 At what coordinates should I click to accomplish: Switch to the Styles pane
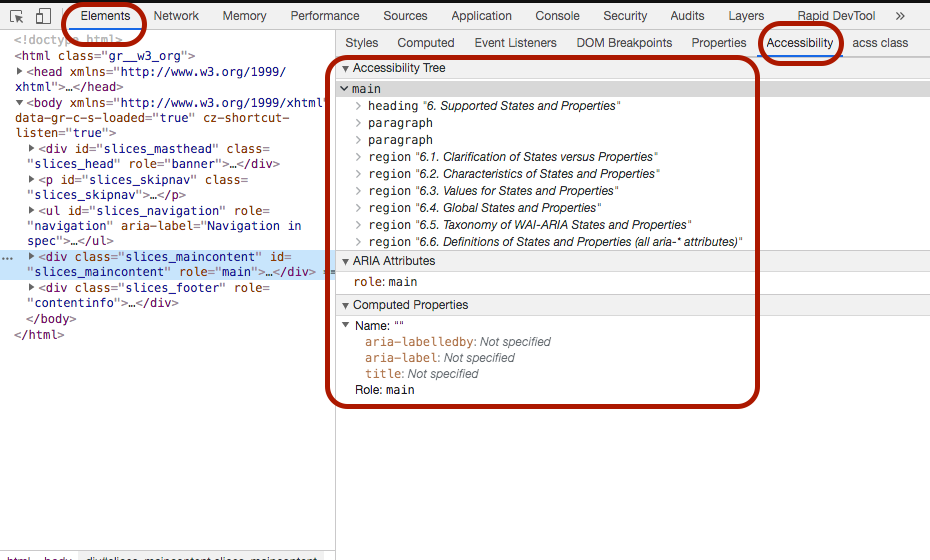pyautogui.click(x=362, y=43)
